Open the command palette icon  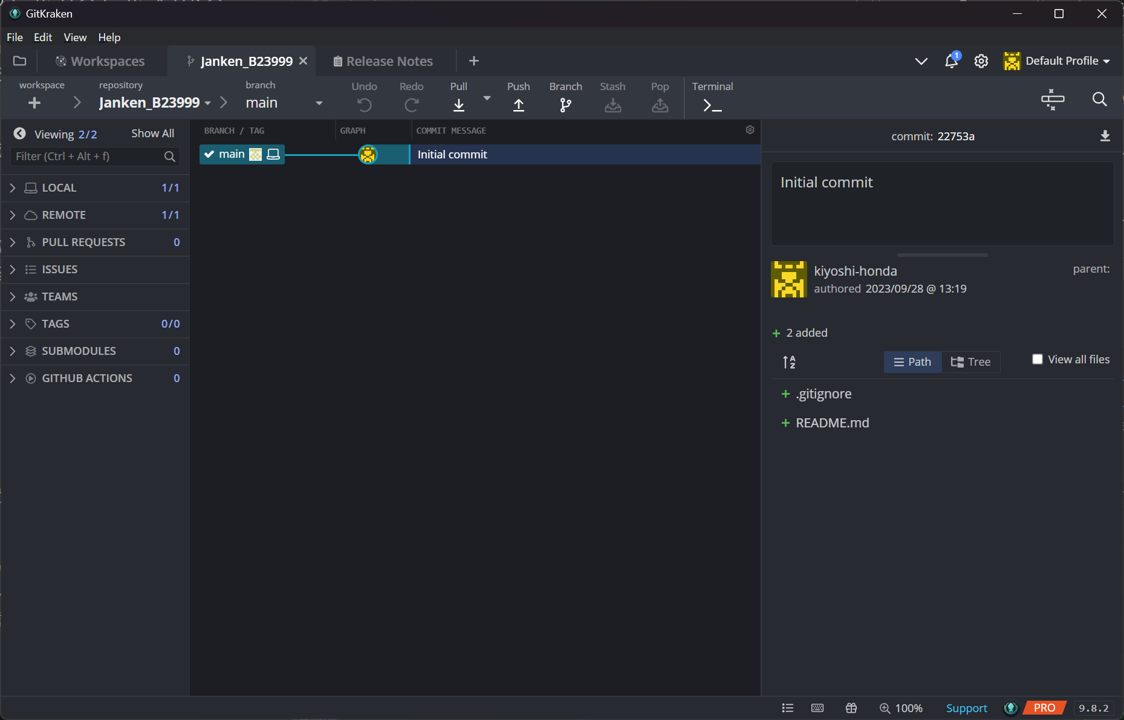point(1052,99)
